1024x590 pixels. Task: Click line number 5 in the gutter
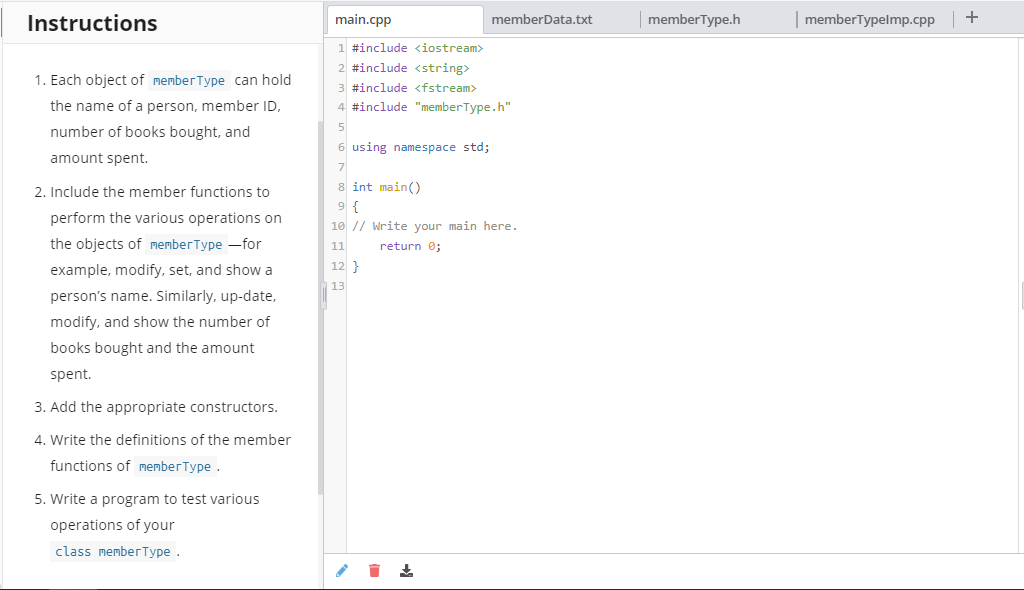341,127
